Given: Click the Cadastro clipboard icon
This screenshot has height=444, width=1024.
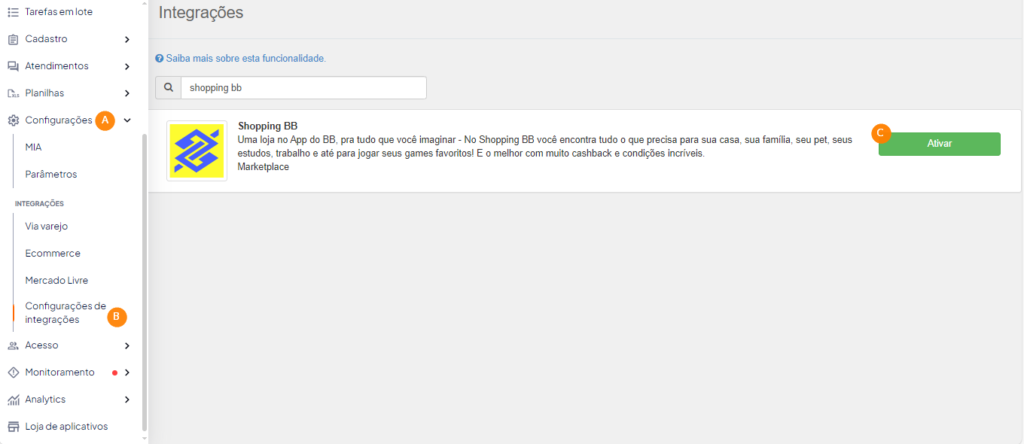Looking at the screenshot, I should coord(12,39).
